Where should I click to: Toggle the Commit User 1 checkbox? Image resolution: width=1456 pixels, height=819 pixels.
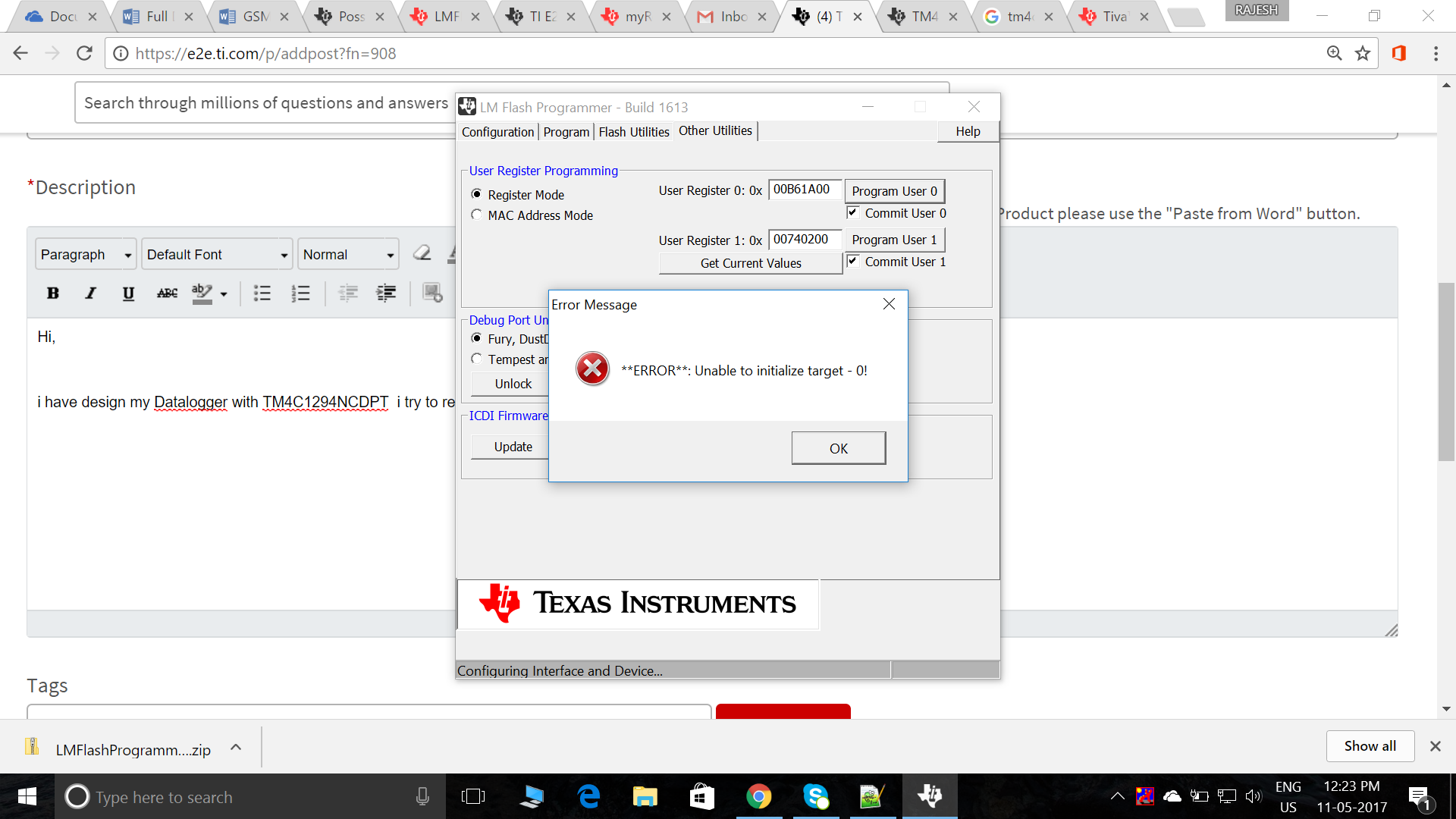click(853, 262)
